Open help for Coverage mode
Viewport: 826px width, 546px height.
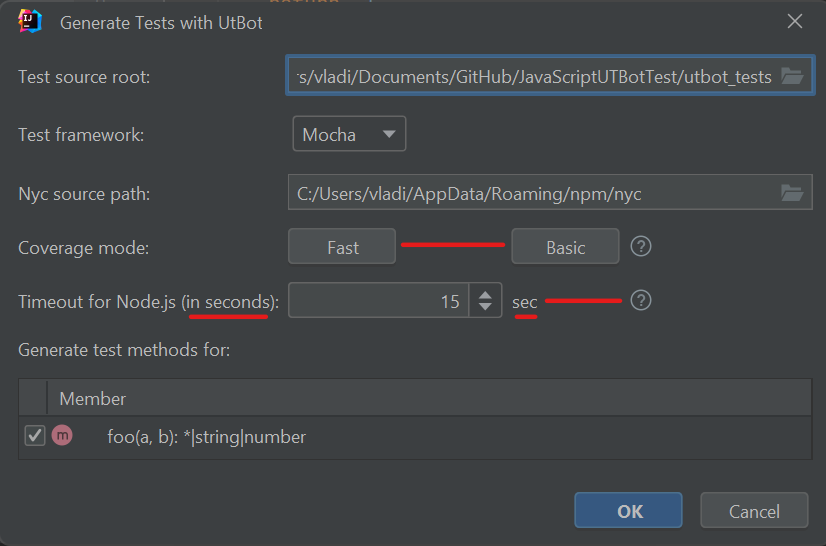[641, 246]
